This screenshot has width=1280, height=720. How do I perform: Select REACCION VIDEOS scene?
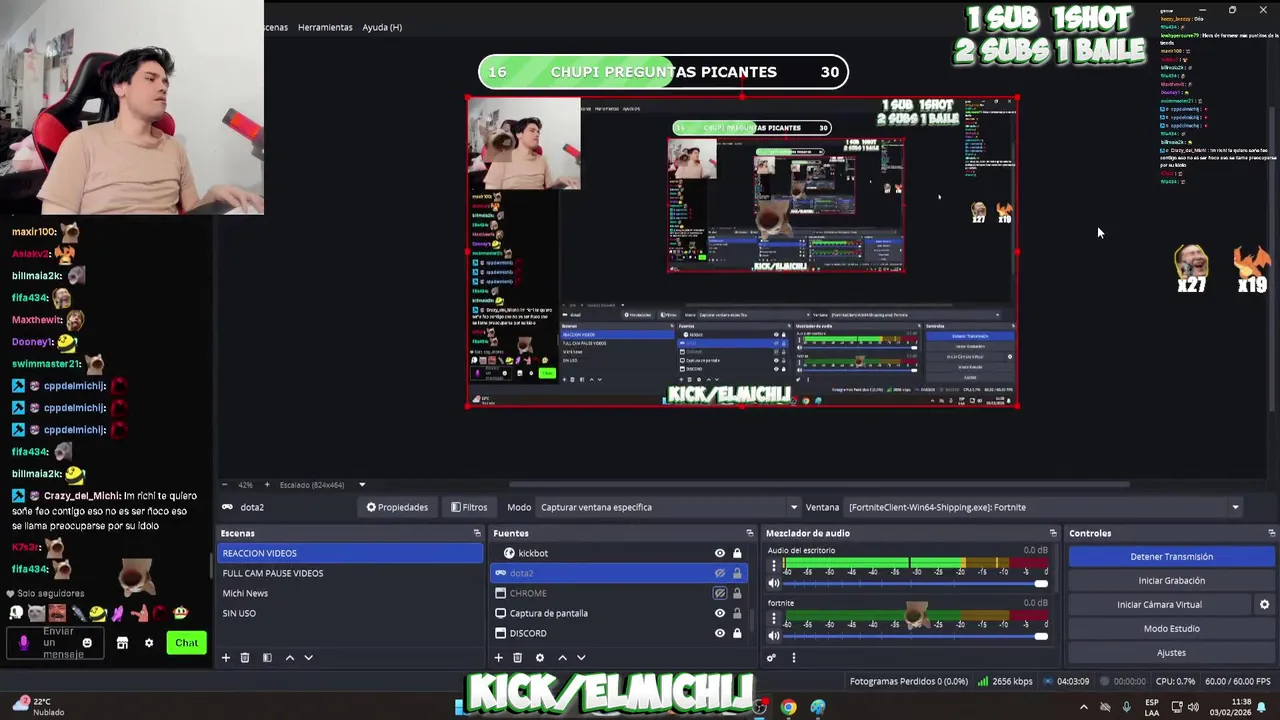pos(350,553)
